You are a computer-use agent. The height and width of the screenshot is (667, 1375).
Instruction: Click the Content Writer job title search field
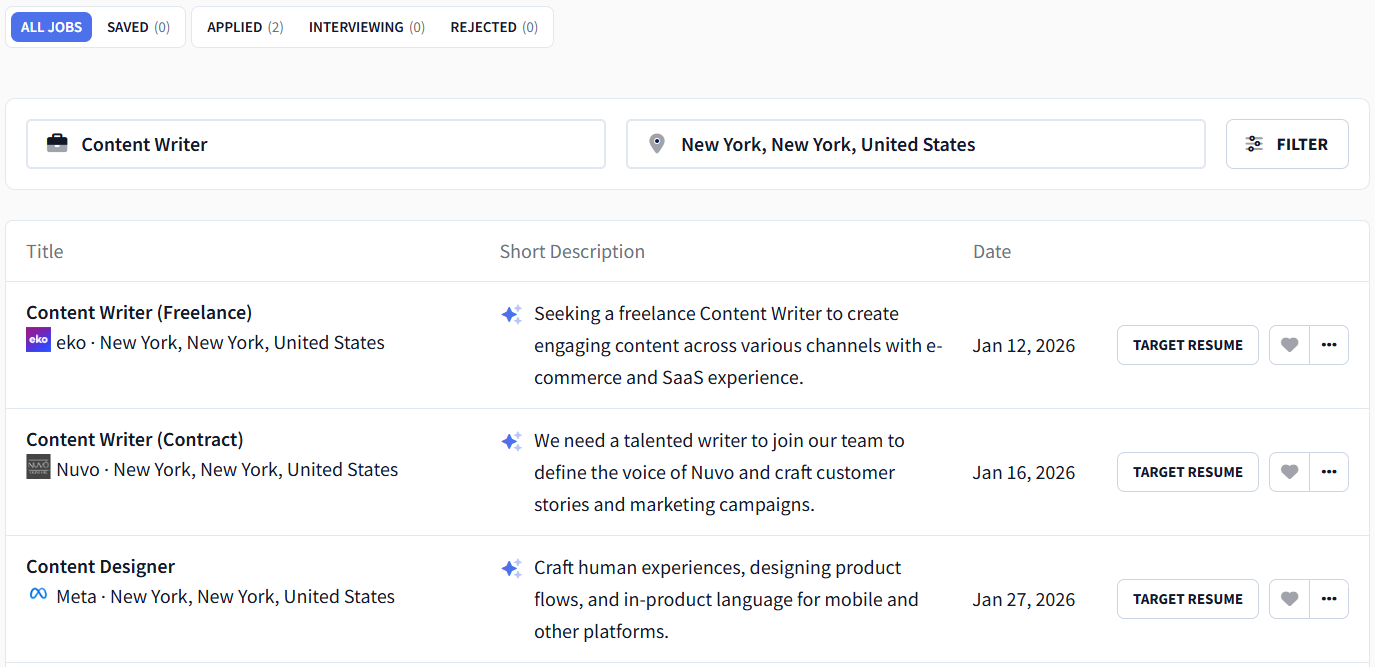(x=316, y=144)
